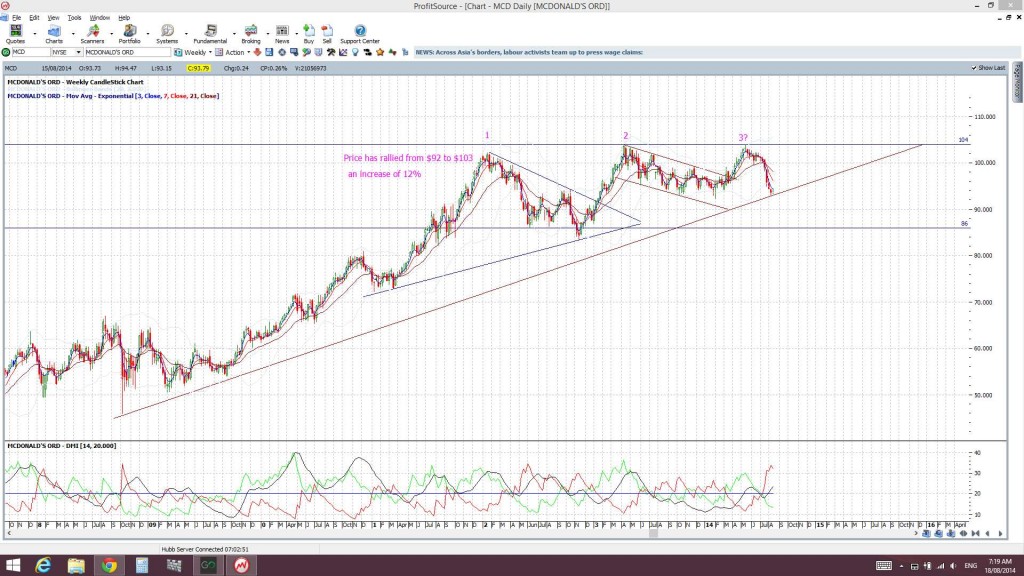1024x576 pixels.
Task: Click the red down-arrow toolbar icon
Action: (x=257, y=52)
